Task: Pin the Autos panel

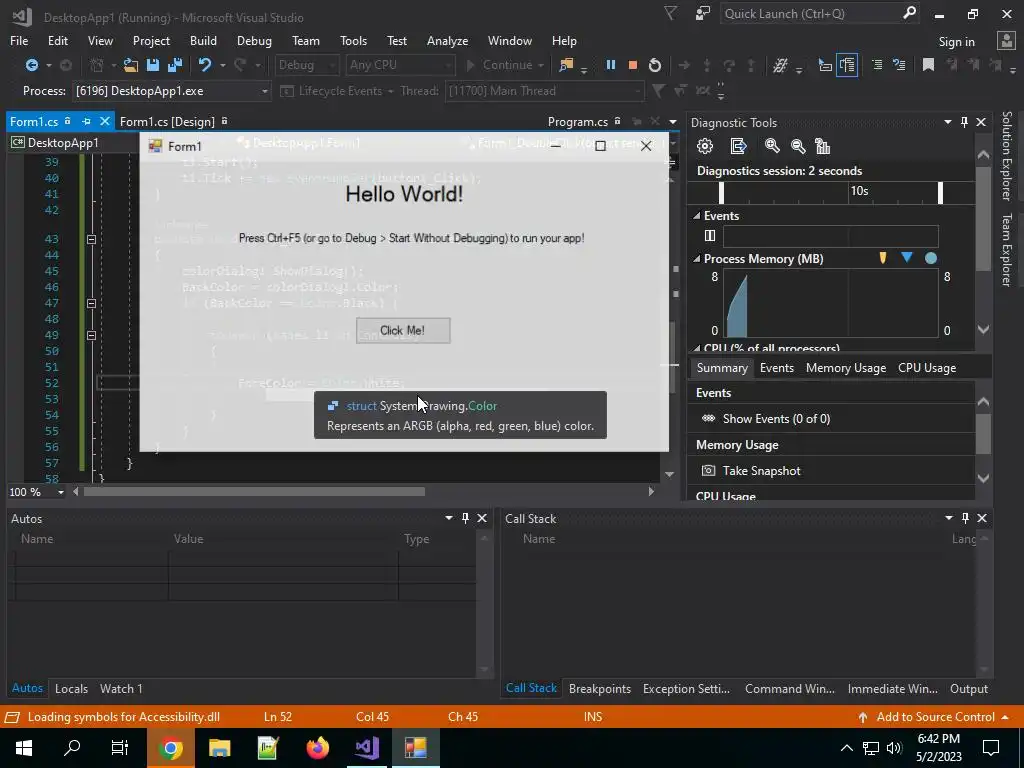Action: click(465, 518)
